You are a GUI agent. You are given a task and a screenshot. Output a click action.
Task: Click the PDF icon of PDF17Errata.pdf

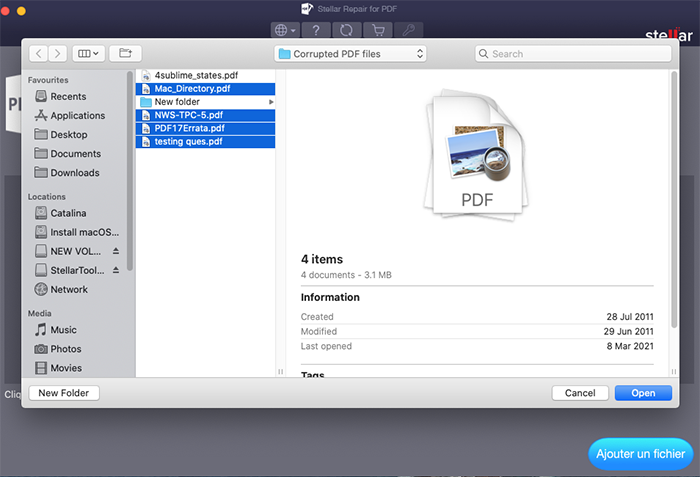pyautogui.click(x=146, y=129)
